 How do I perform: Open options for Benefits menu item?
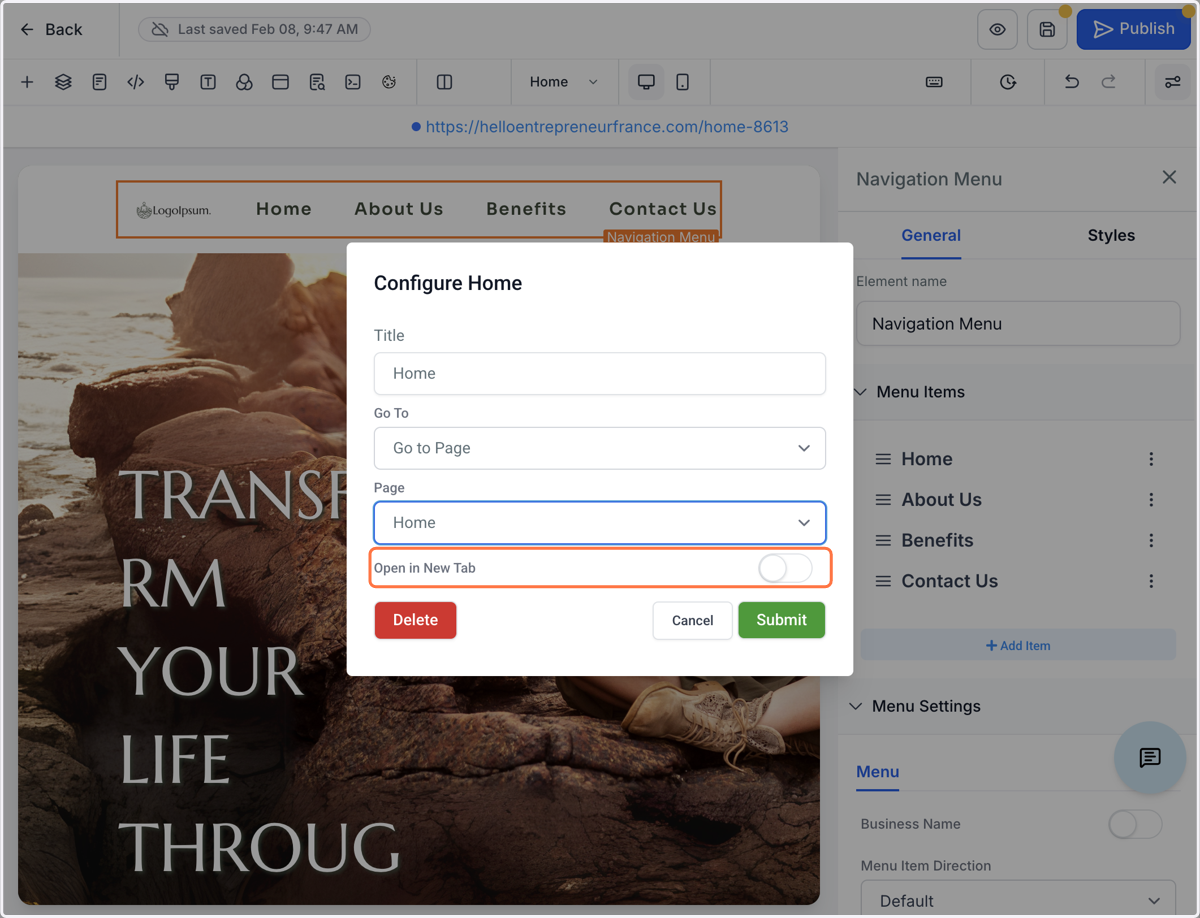(x=1151, y=540)
